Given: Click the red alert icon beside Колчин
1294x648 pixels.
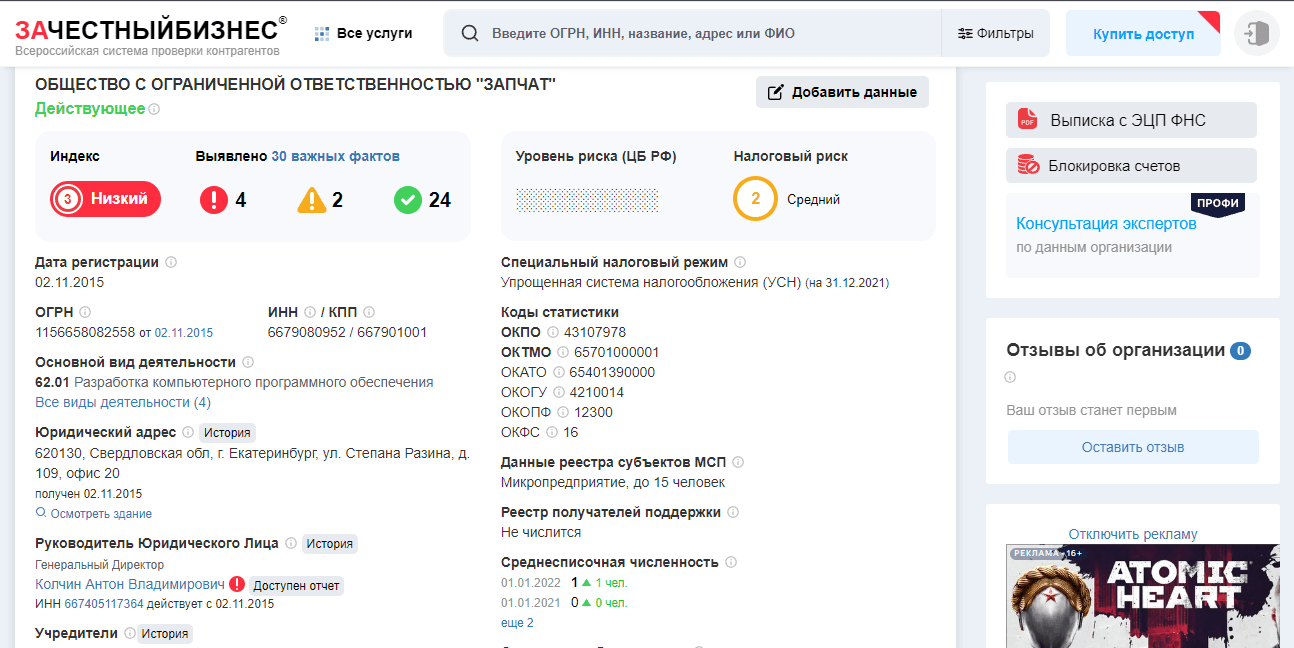Looking at the screenshot, I should pos(237,584).
